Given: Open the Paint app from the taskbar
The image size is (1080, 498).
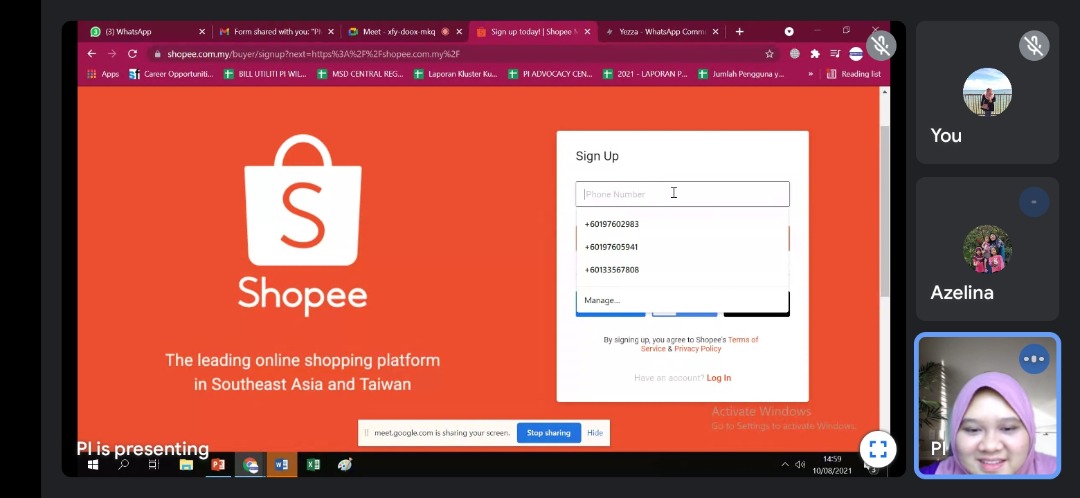Looking at the screenshot, I should (x=345, y=465).
